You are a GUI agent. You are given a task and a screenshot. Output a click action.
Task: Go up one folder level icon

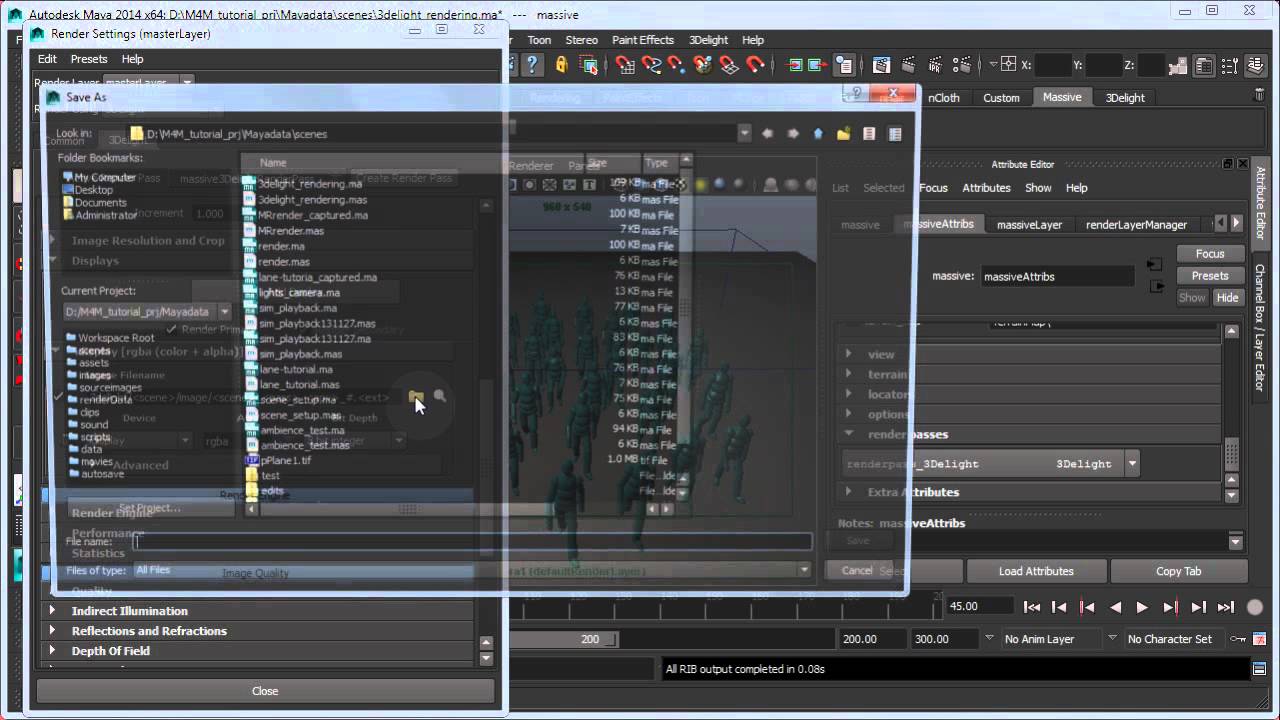click(x=818, y=133)
